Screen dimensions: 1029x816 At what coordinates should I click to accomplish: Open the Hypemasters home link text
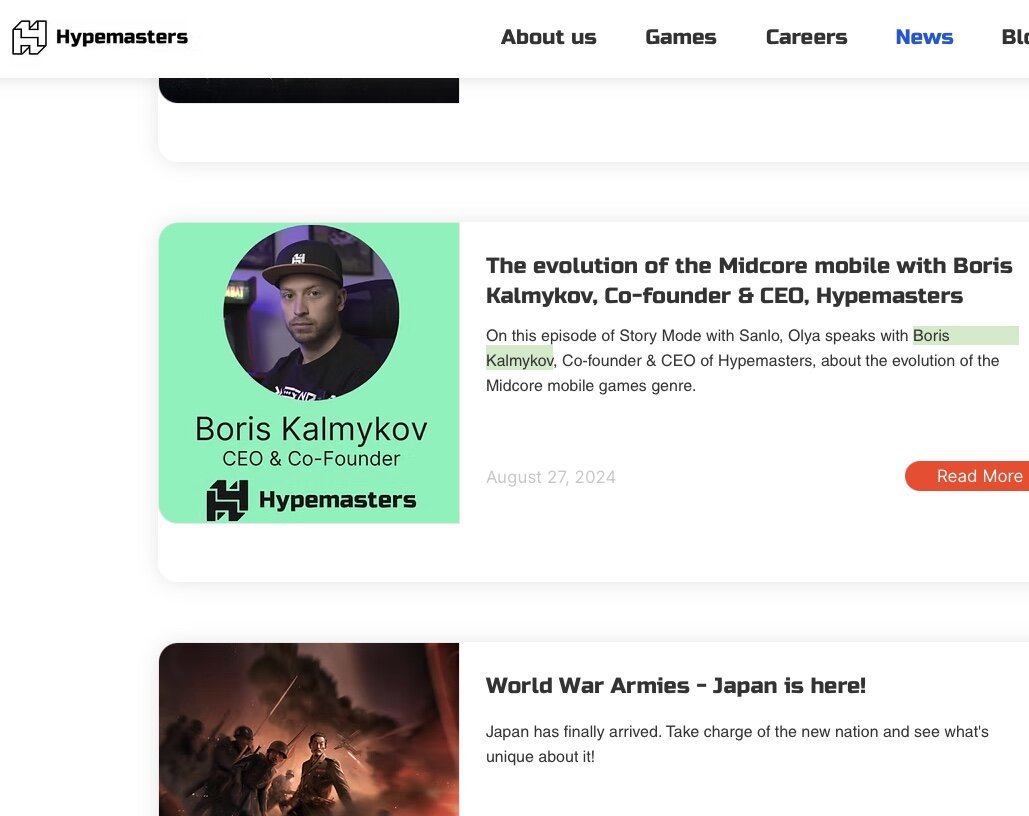click(122, 37)
